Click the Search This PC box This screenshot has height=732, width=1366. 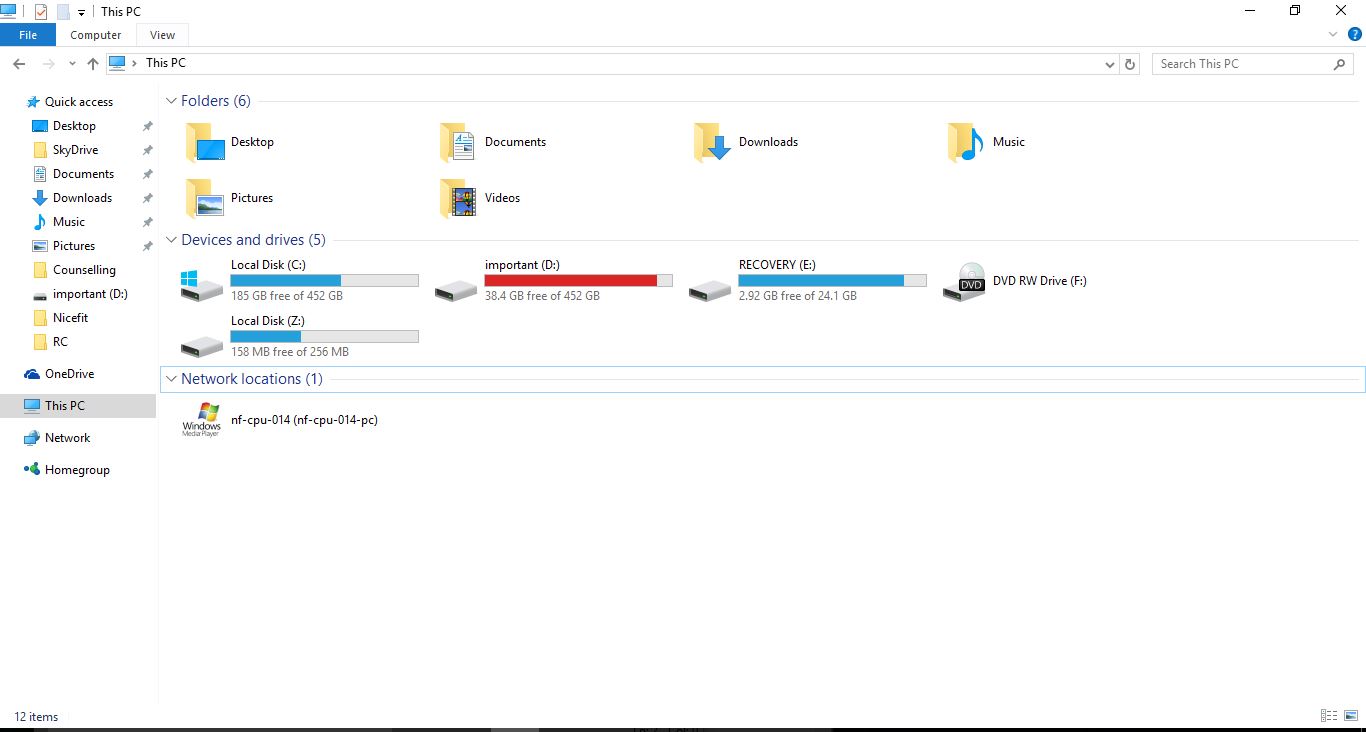pyautogui.click(x=1253, y=64)
